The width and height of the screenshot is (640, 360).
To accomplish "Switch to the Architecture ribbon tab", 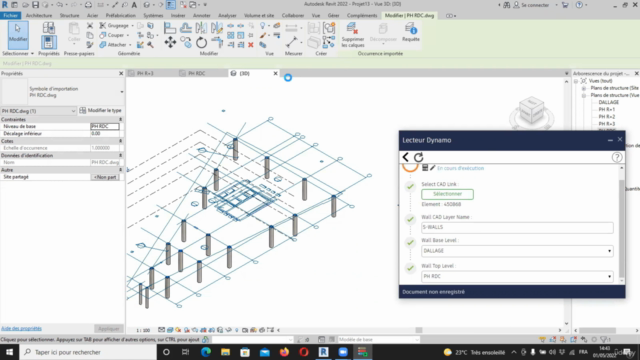I will point(39,16).
